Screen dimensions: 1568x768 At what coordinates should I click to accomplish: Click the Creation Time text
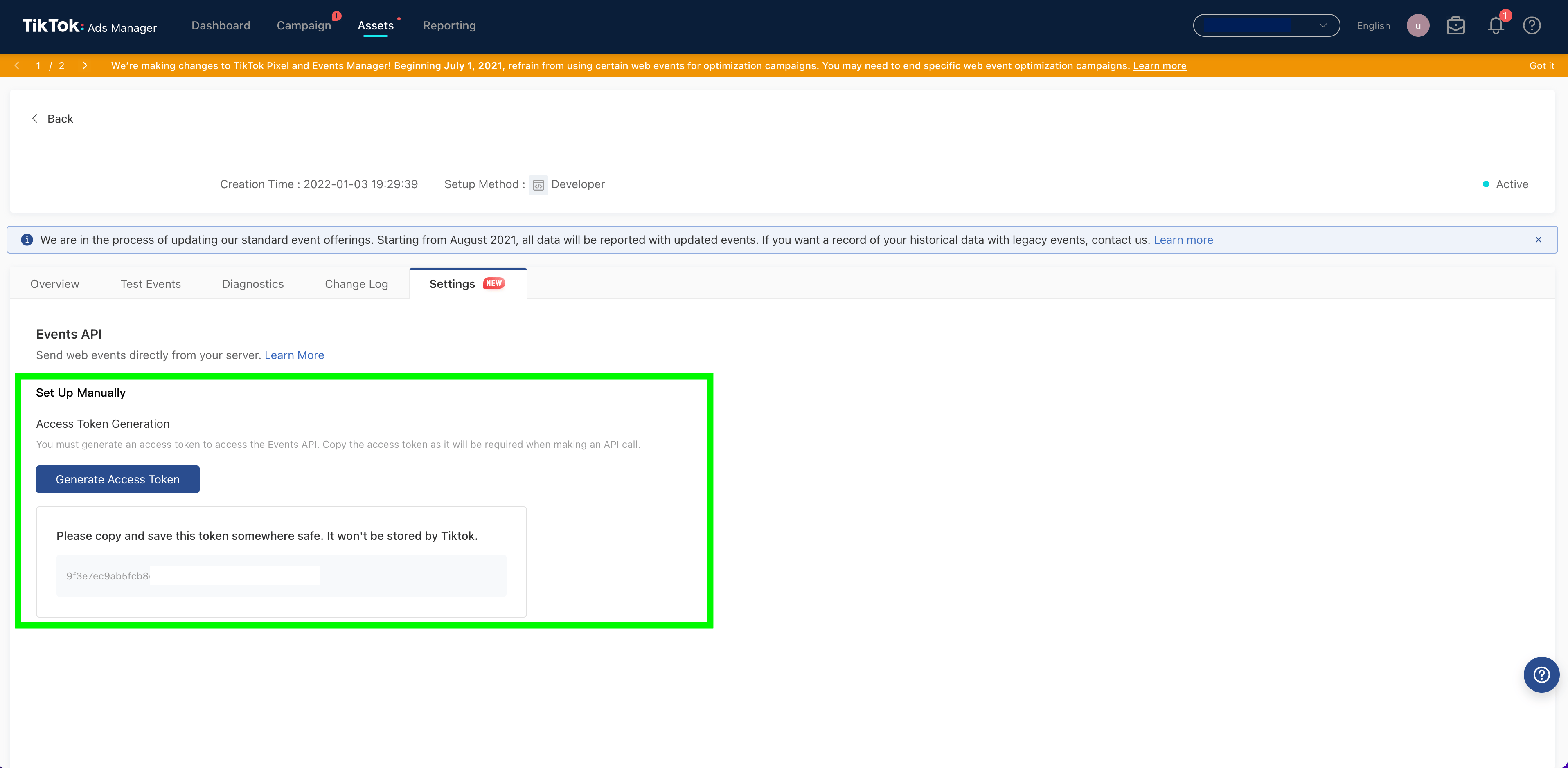point(319,184)
